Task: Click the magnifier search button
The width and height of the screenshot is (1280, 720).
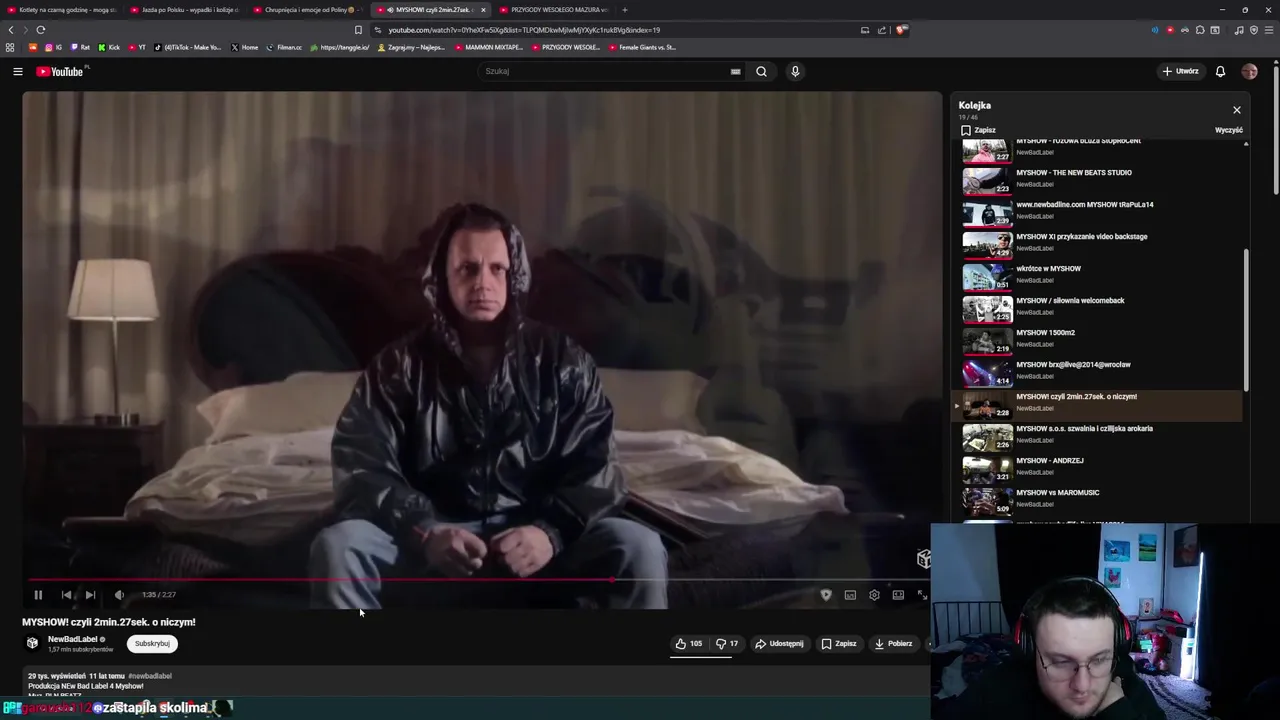Action: [x=761, y=71]
